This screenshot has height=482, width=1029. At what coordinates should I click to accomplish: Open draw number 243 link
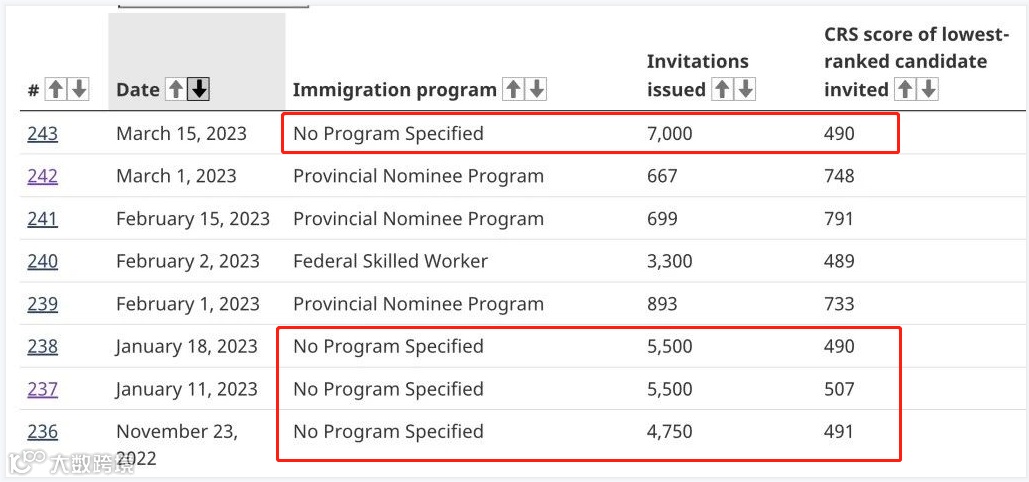[x=42, y=134]
